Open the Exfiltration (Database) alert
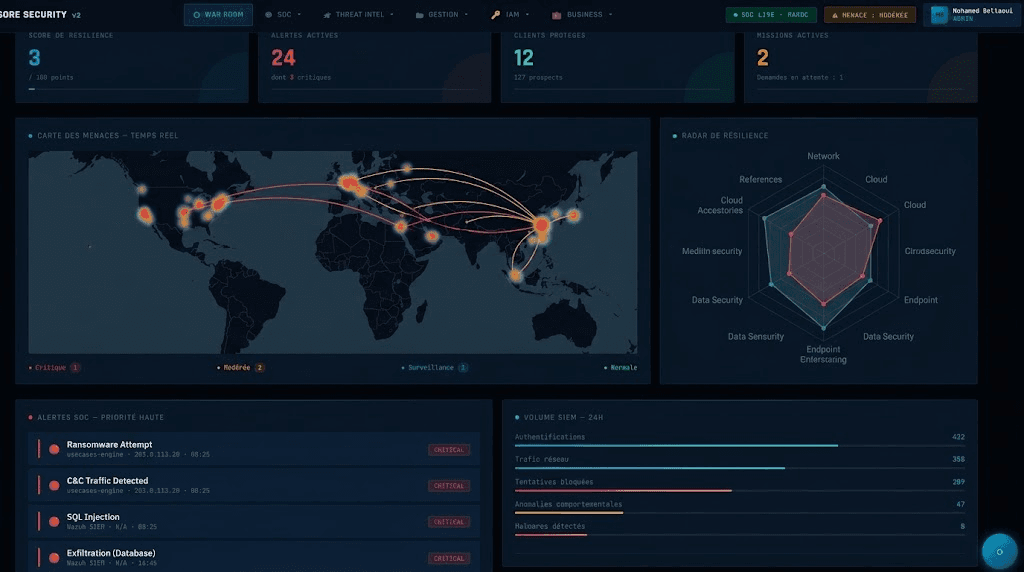This screenshot has width=1024, height=572. point(254,557)
